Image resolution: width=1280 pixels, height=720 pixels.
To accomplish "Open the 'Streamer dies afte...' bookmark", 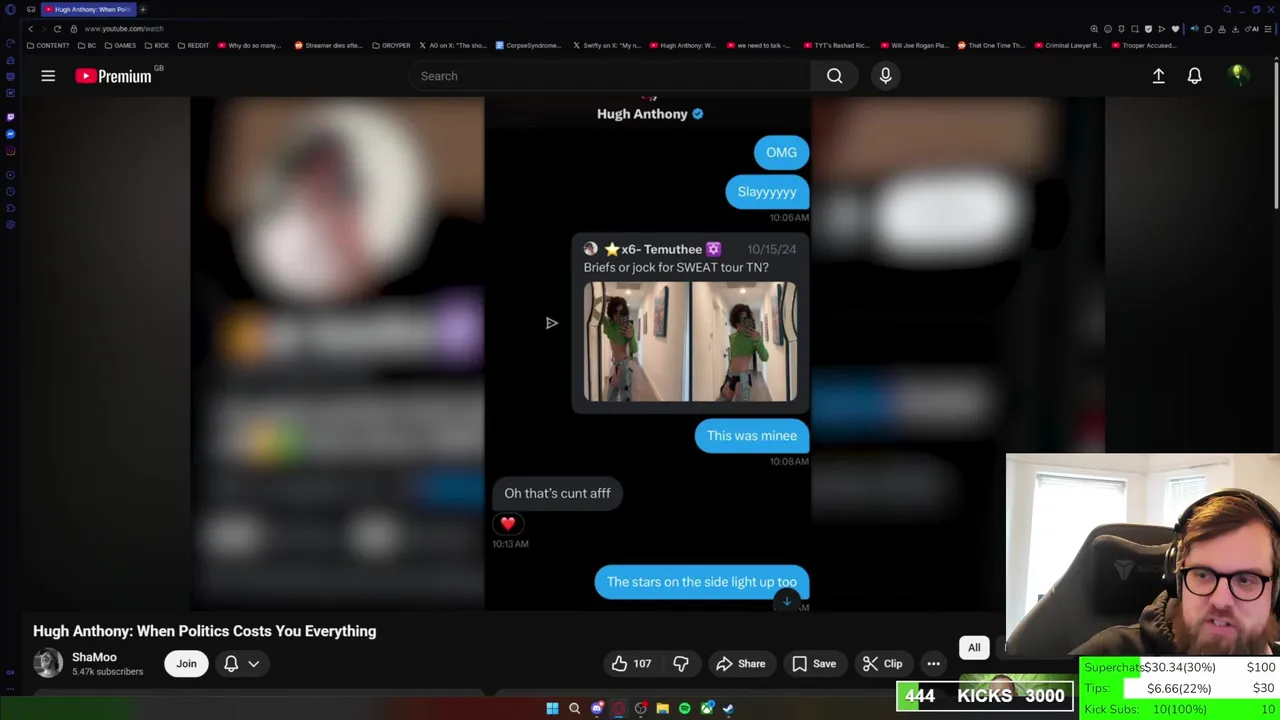I will 328,45.
